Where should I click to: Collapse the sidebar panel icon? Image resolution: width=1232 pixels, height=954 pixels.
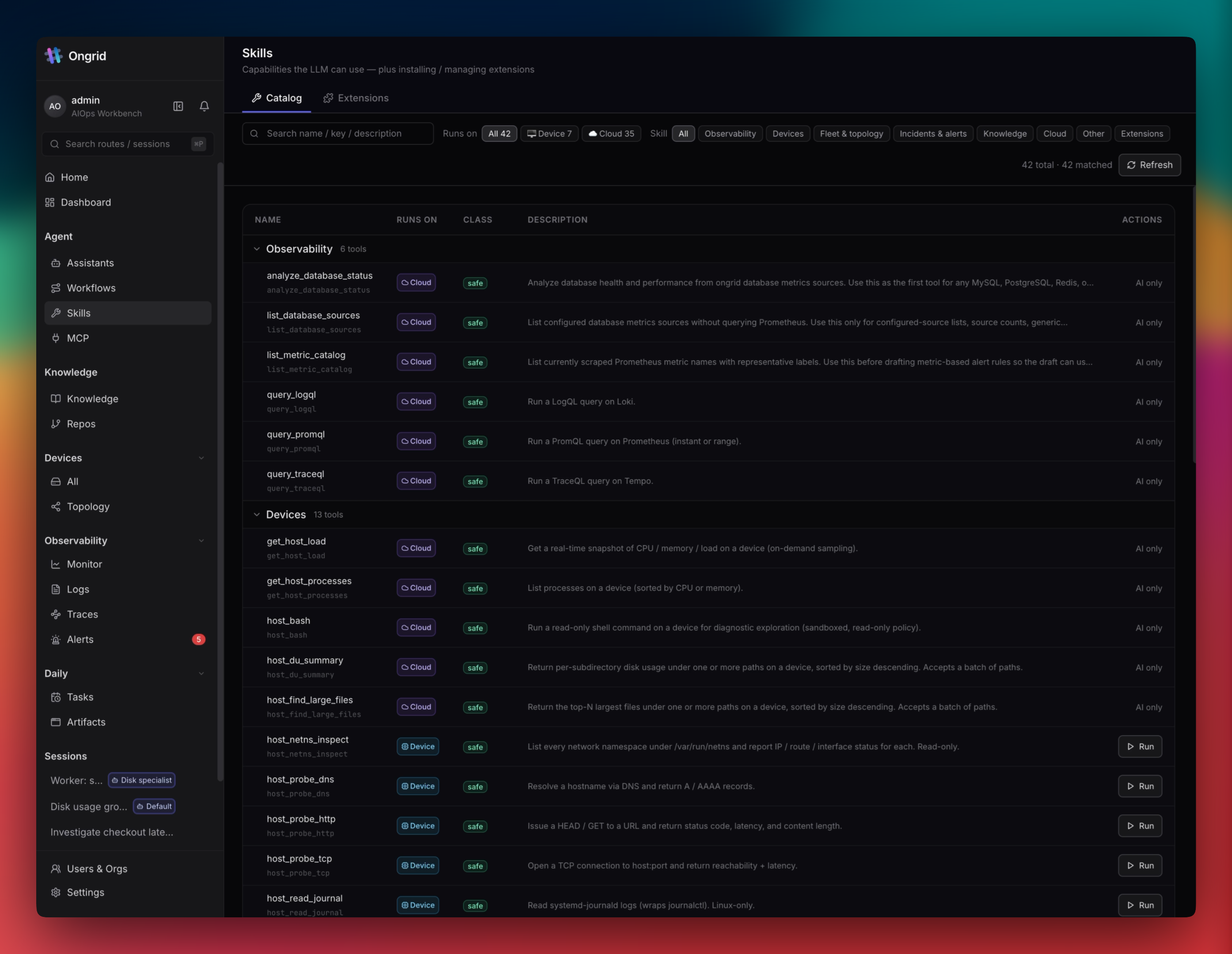[178, 106]
